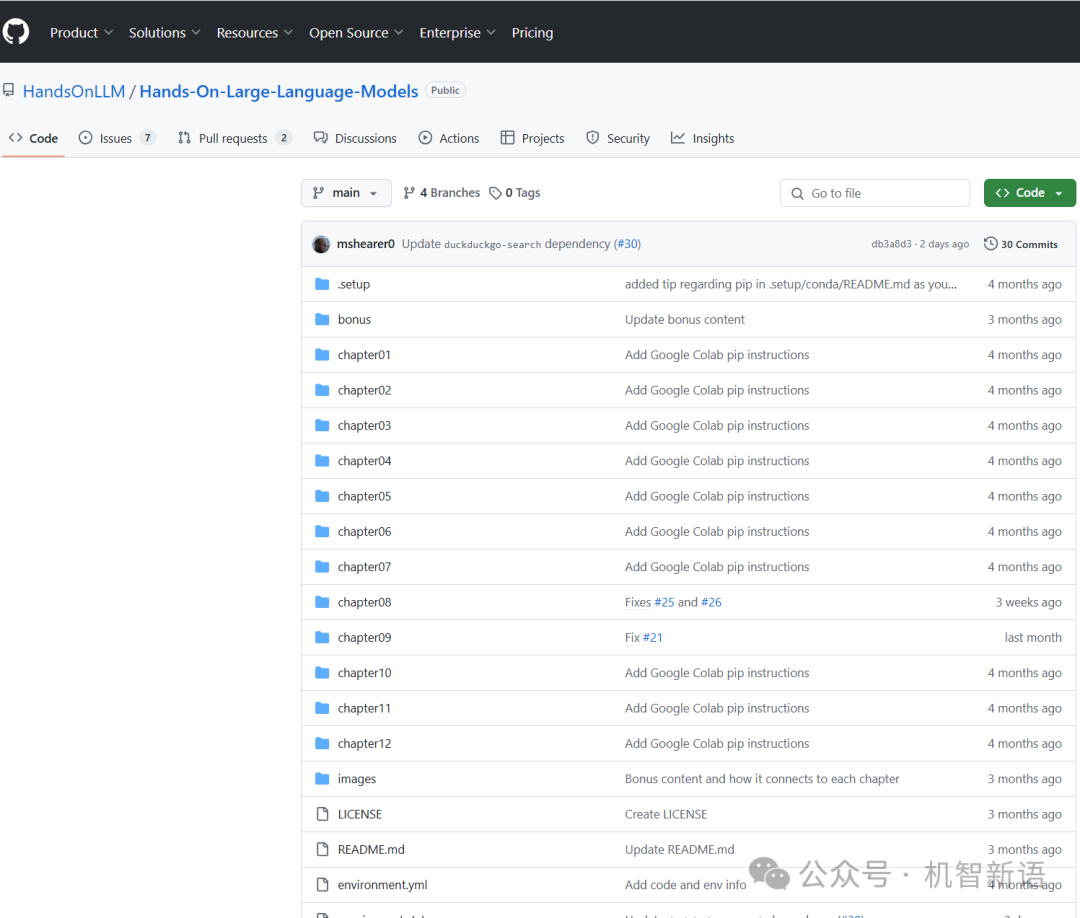Focus the Go to file search field
This screenshot has height=918, width=1080.
[875, 193]
